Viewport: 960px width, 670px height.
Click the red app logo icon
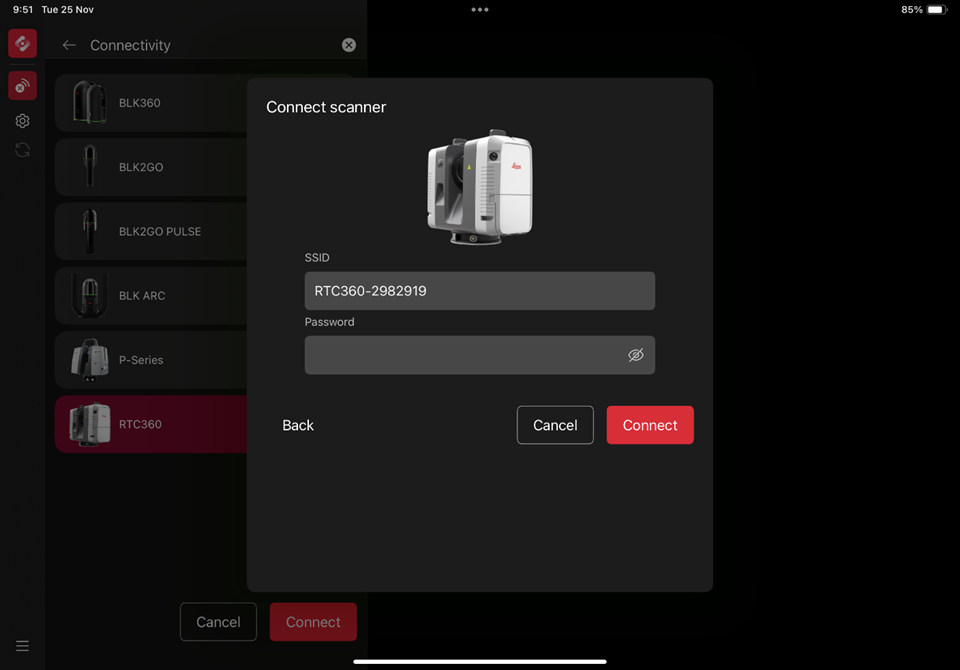22,44
